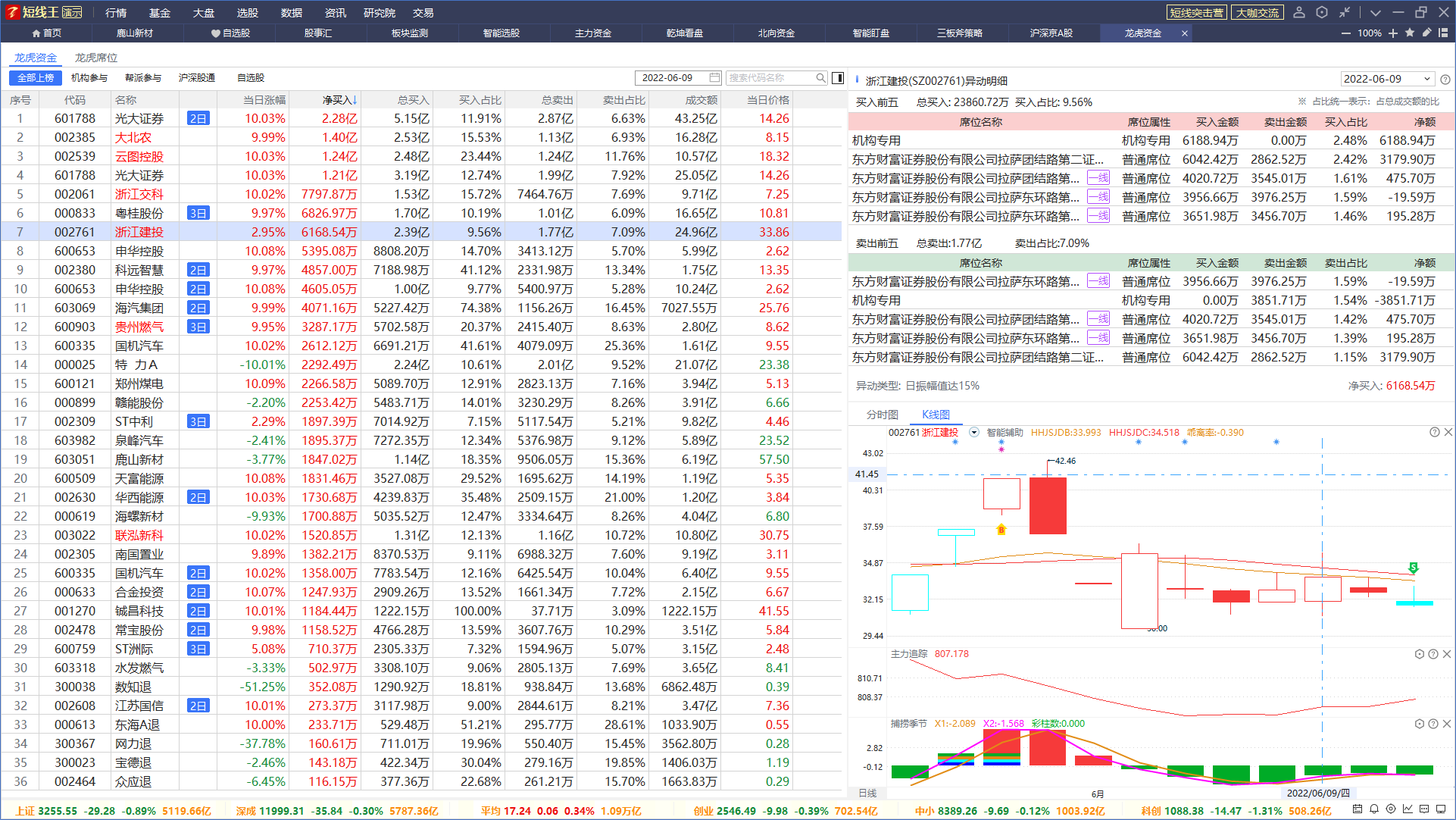
Task: Open the status bar calendar icon
Action: 1358,809
